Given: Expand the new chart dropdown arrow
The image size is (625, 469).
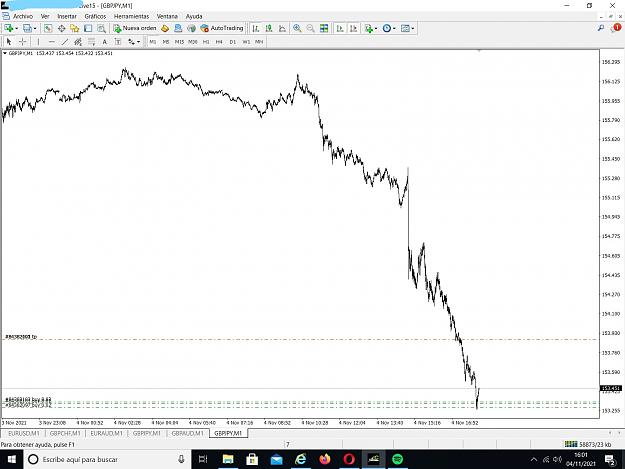Looking at the screenshot, I should click(x=16, y=28).
